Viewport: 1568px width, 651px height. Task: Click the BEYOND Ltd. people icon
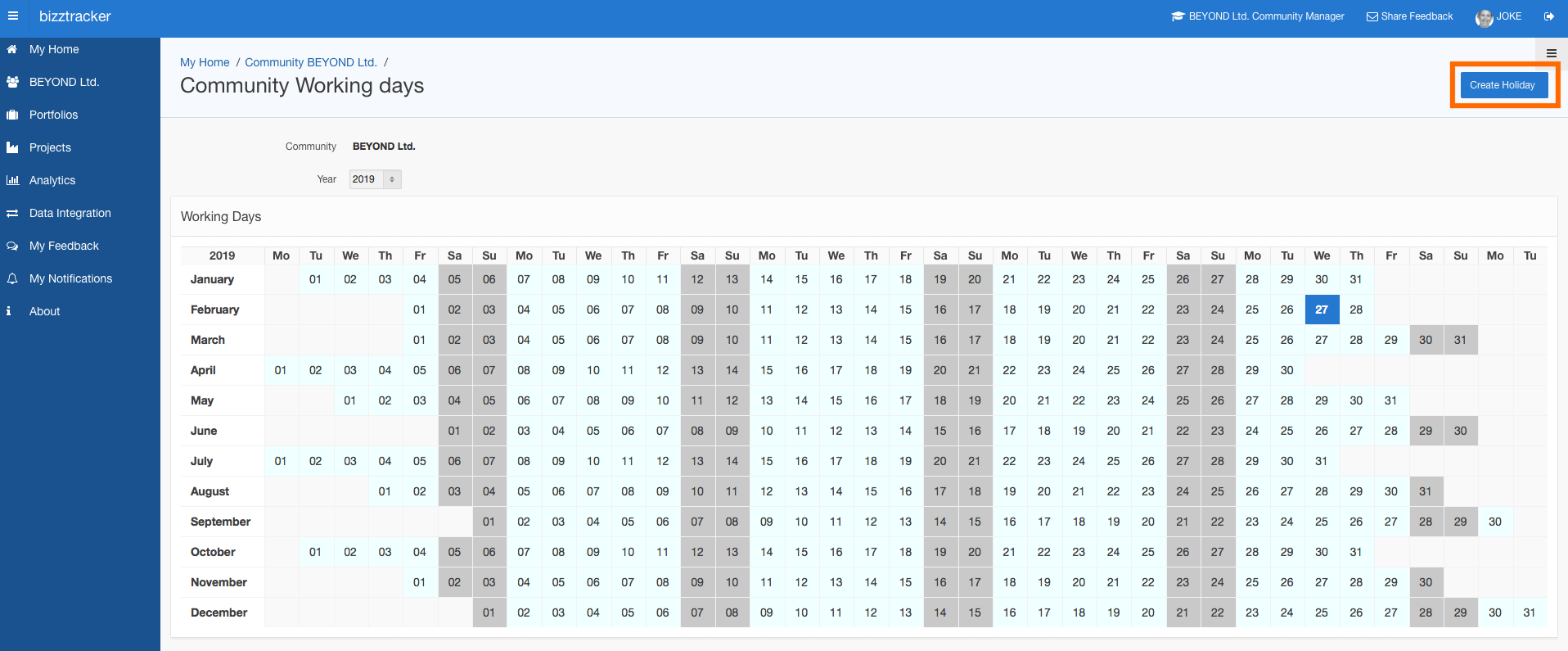pyautogui.click(x=12, y=82)
